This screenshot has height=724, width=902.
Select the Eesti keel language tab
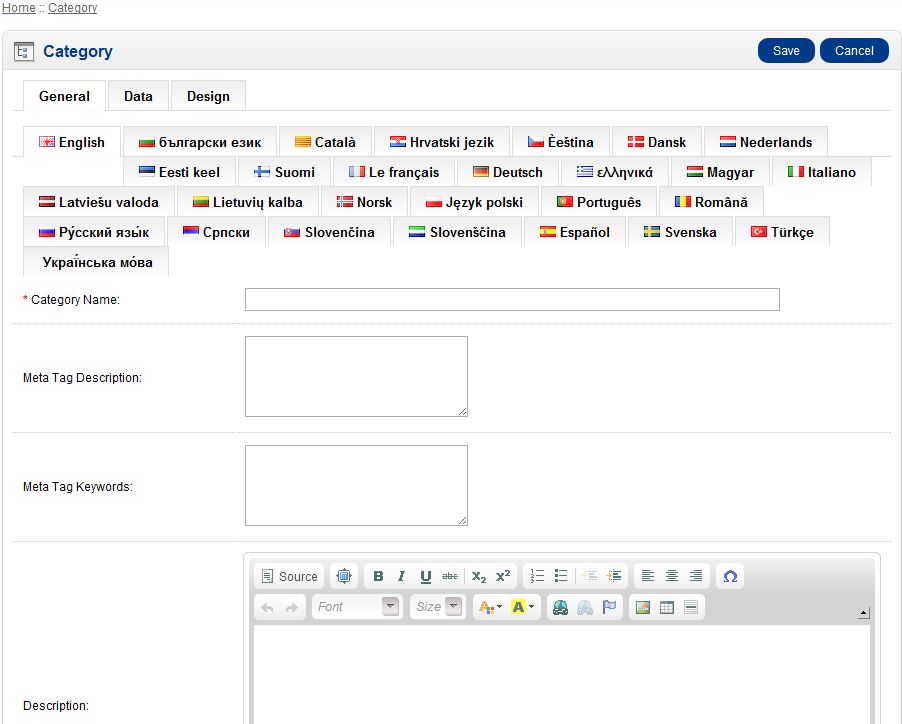(x=179, y=172)
